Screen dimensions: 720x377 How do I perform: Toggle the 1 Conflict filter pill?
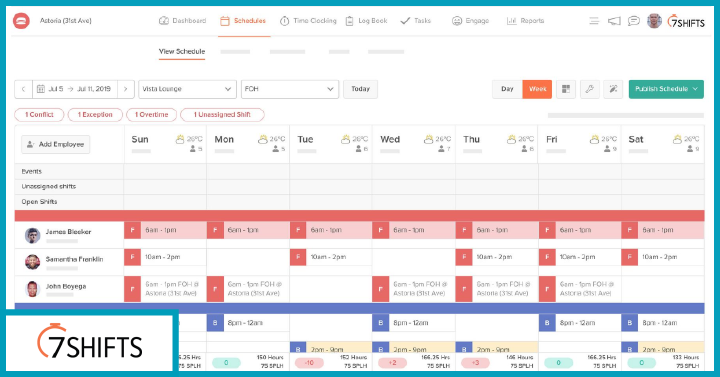tap(39, 115)
